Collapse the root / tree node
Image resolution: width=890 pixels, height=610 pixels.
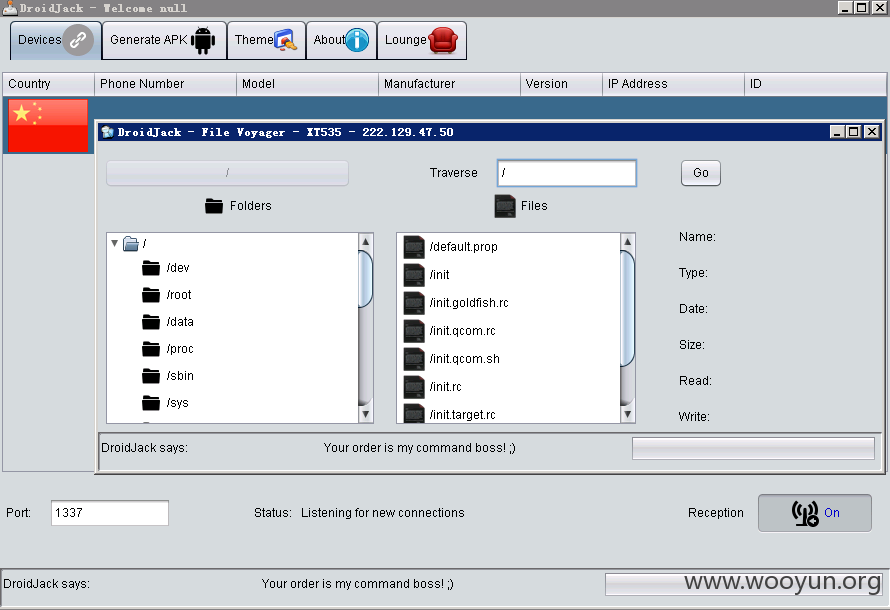[115, 243]
